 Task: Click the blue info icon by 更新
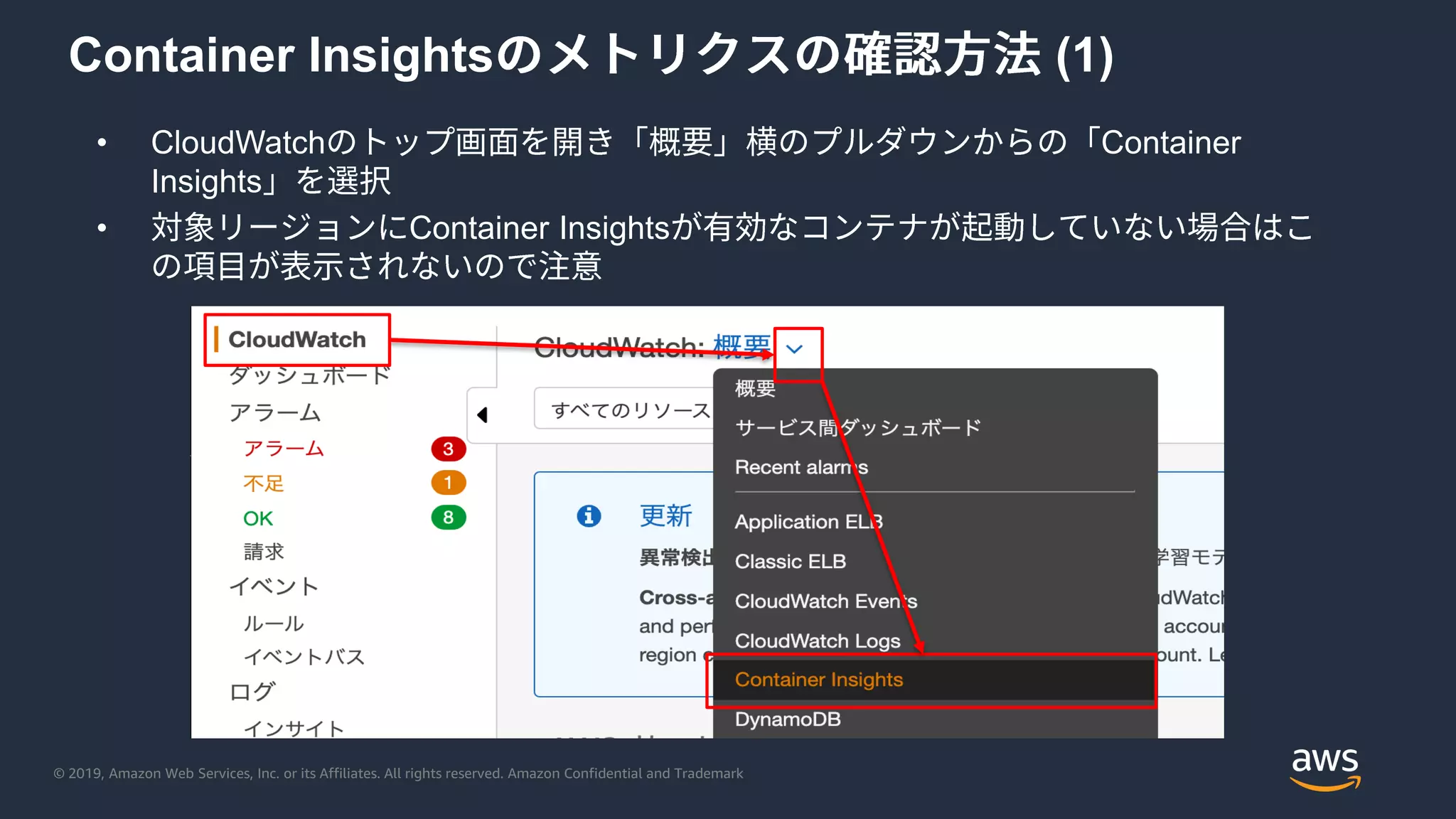[x=589, y=515]
